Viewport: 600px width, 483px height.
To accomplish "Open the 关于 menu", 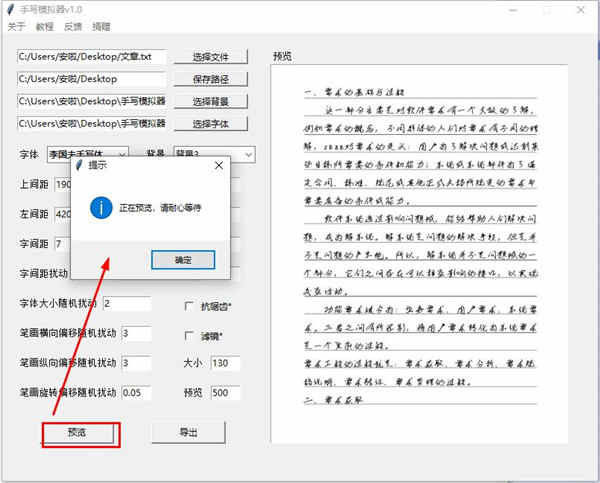I will click(x=16, y=26).
